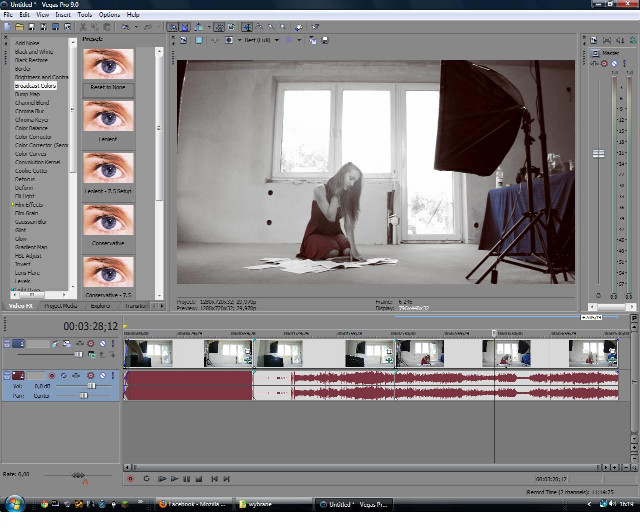Choose the Lenient preset thumbnail

[108, 116]
